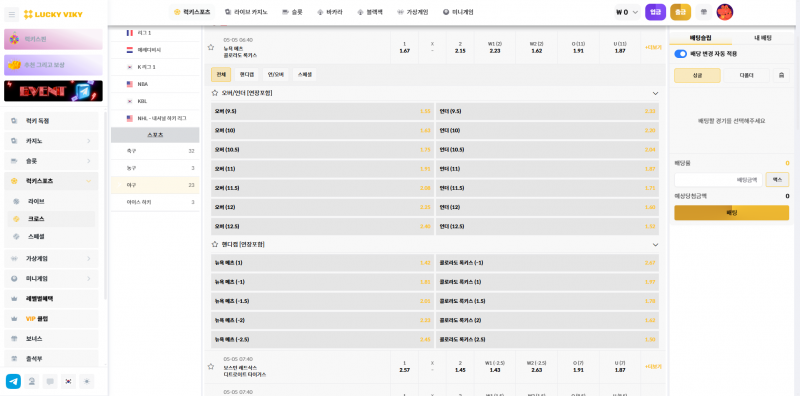
Task: Open 바카라 in top navigation
Action: (330, 12)
